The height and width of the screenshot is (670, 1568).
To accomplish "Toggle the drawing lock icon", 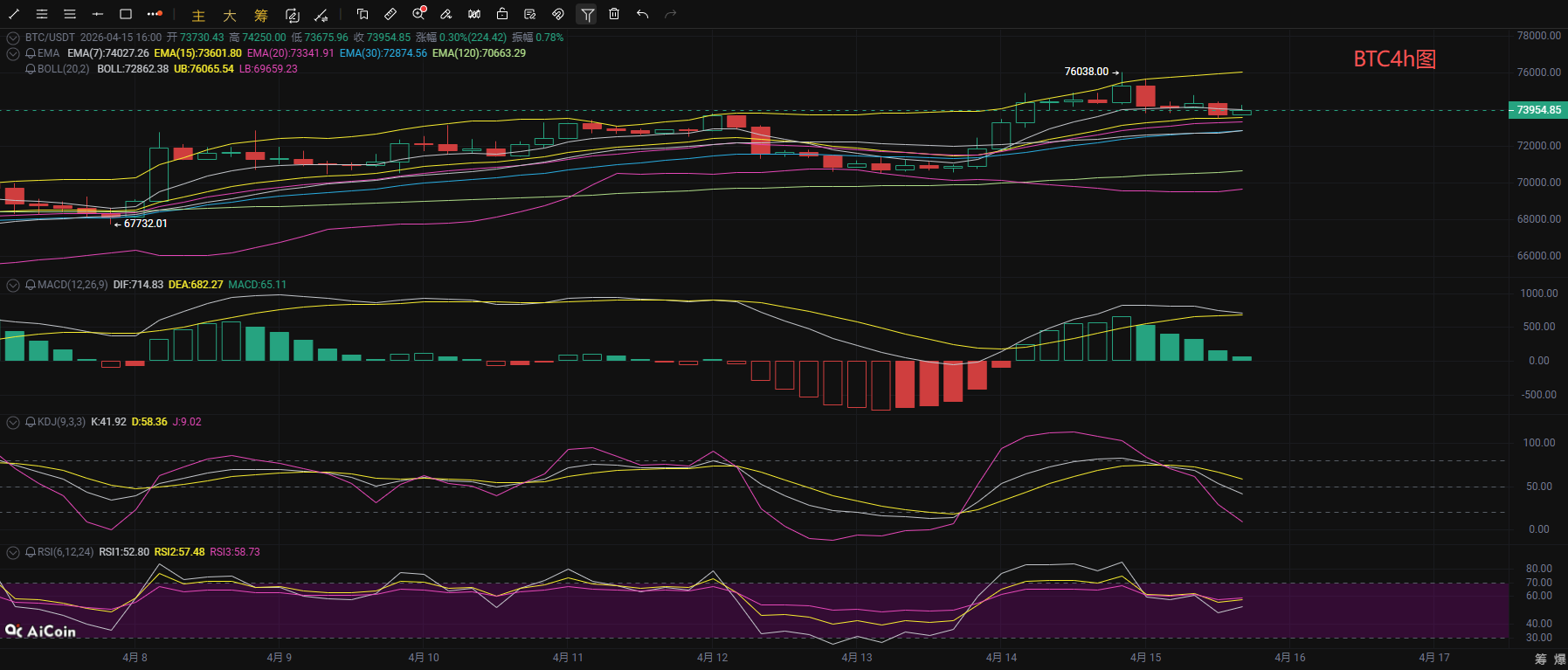I will pyautogui.click(x=502, y=14).
